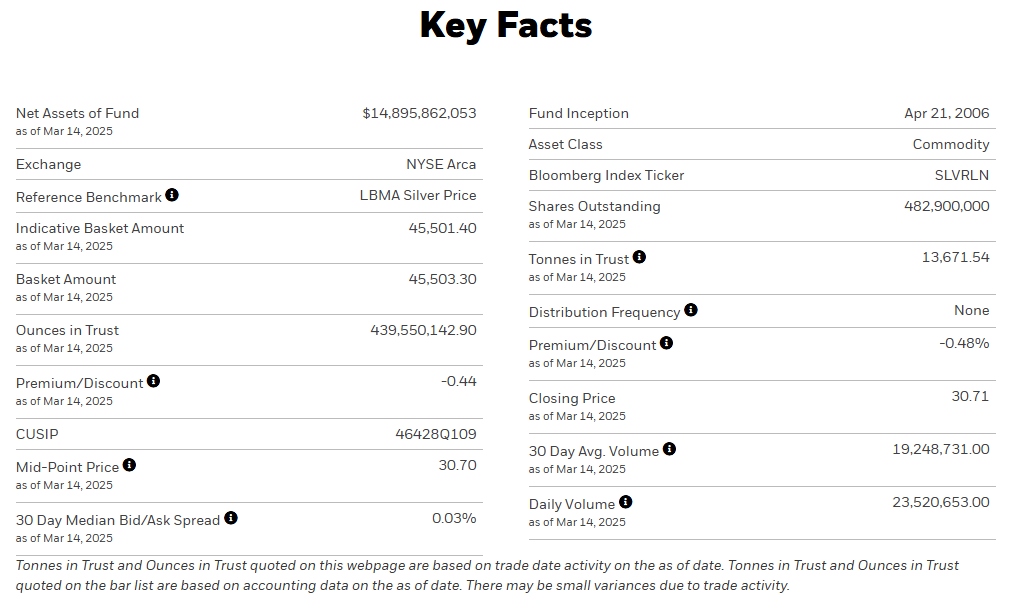Screen dimensions: 1014x609
Task: Click the SLVRLN Bloomberg ticker value
Action: click(x=961, y=175)
